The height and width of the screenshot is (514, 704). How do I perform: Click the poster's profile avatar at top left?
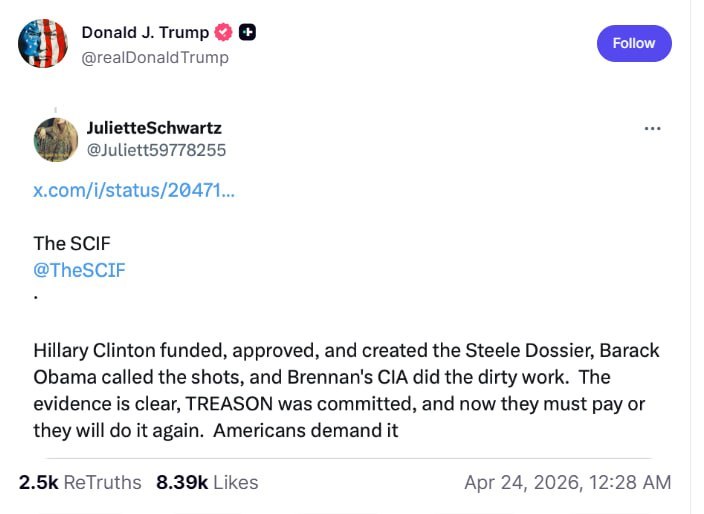click(x=43, y=44)
